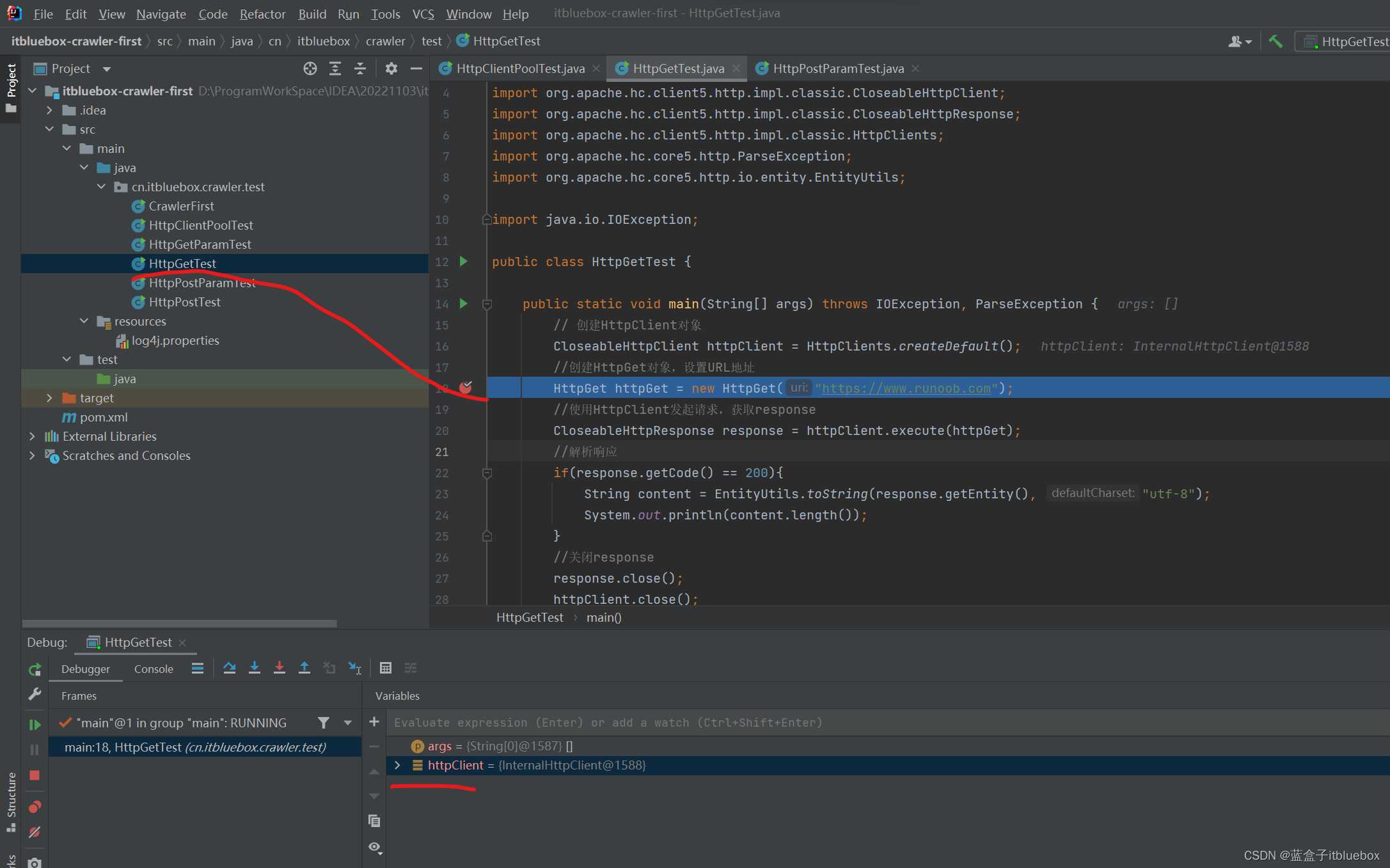Stop debugging with the red square
This screenshot has width=1390, height=868.
point(35,775)
